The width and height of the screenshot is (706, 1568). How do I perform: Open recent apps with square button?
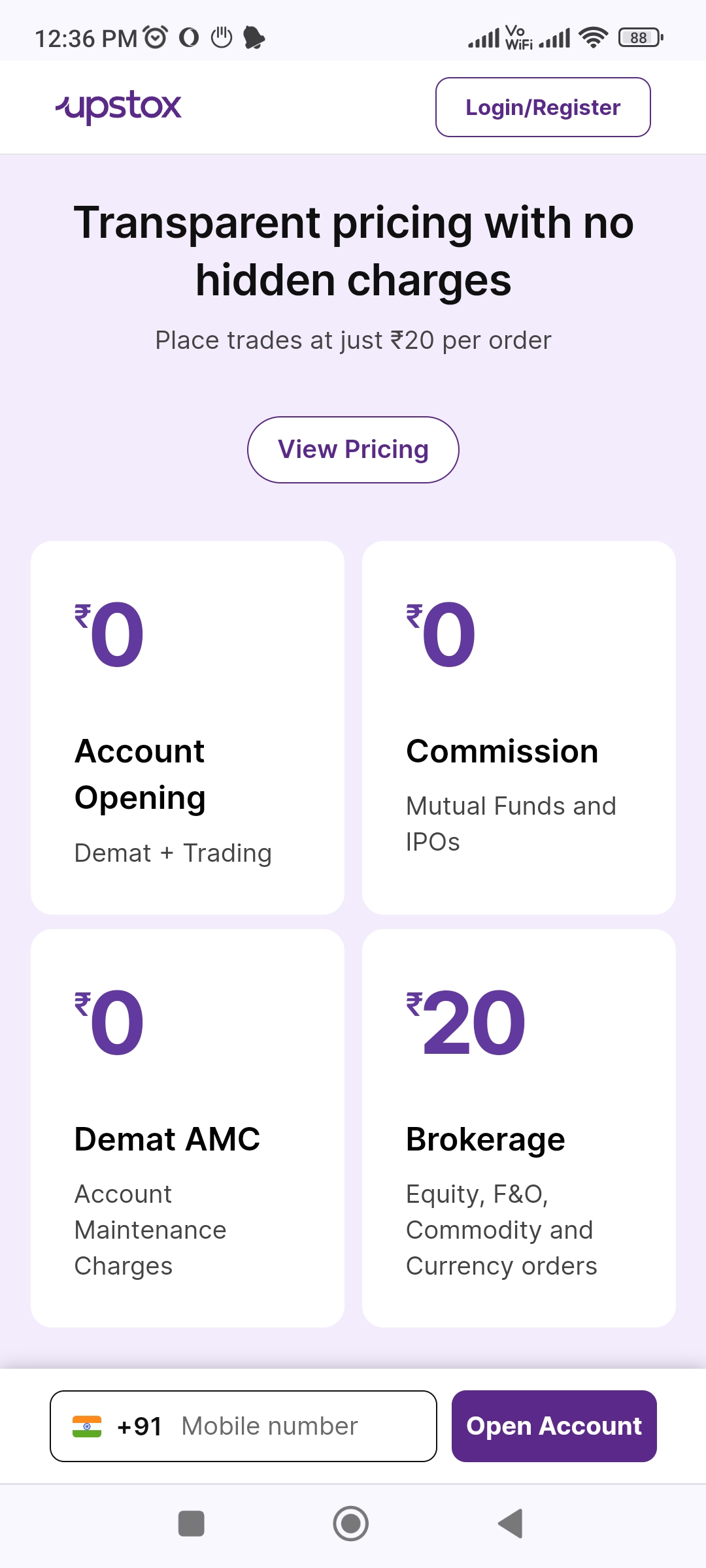click(x=191, y=1524)
